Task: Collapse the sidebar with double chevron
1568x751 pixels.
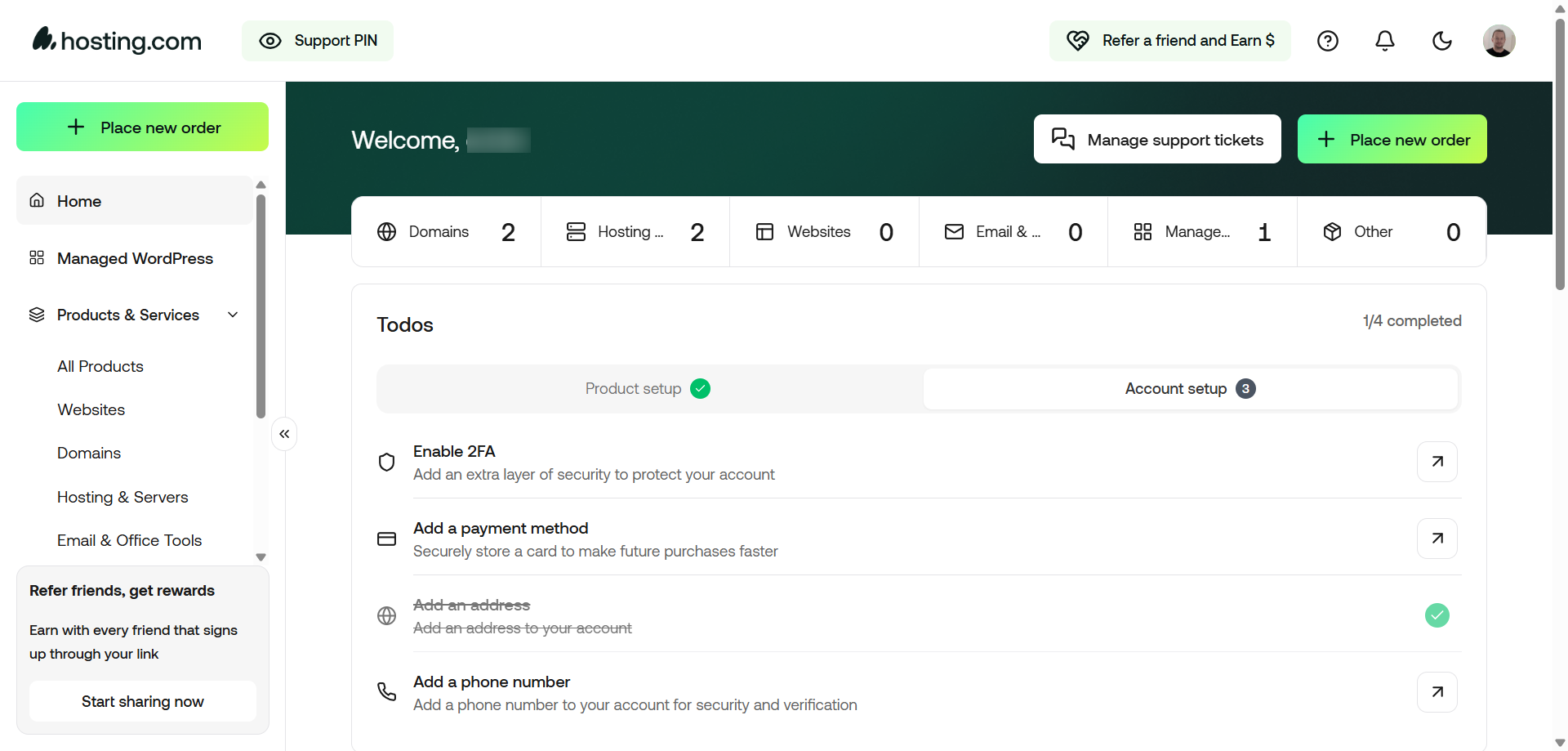Action: [284, 434]
